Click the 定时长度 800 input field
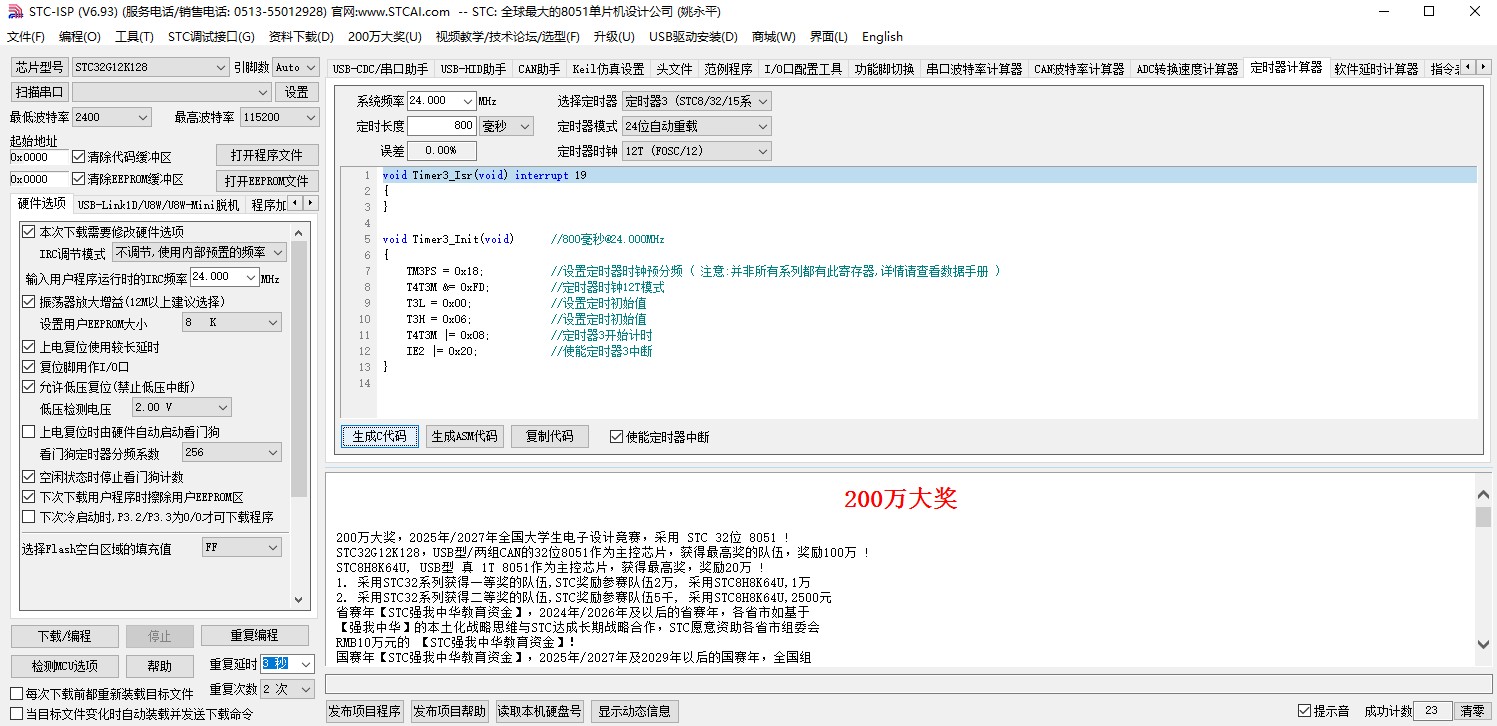The image size is (1497, 726). (441, 126)
